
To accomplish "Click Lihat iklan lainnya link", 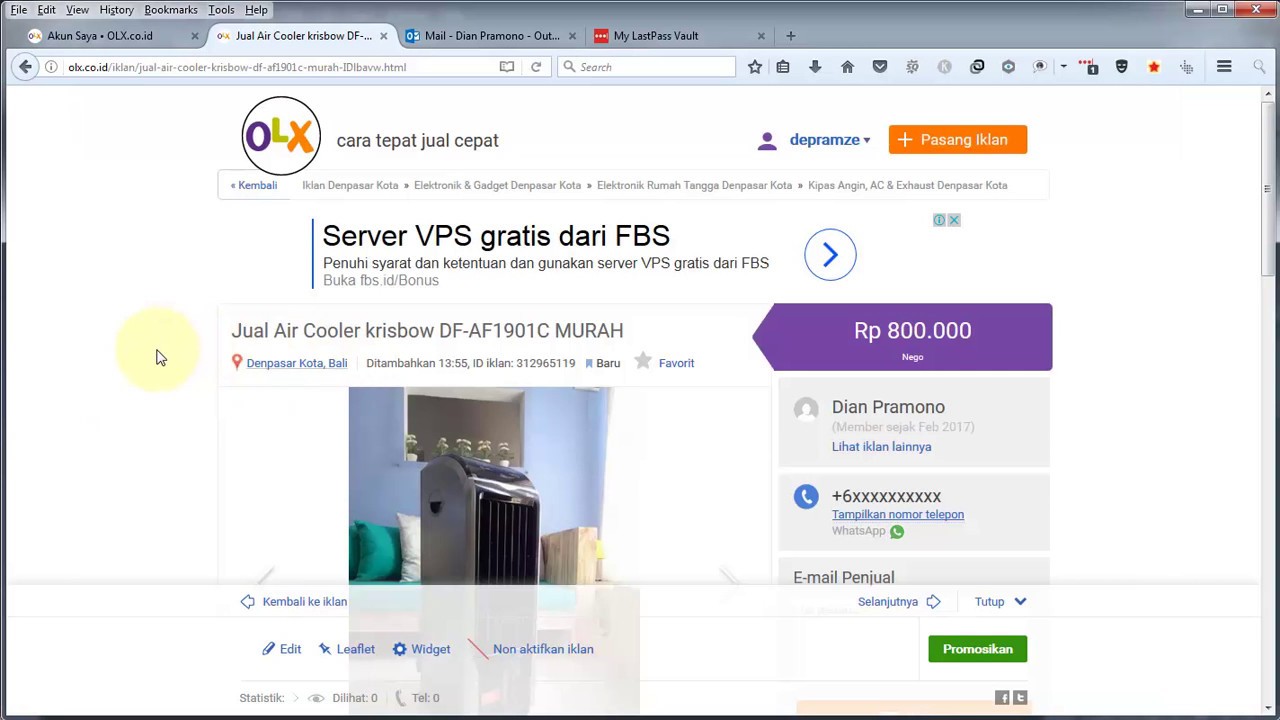I will (x=881, y=447).
